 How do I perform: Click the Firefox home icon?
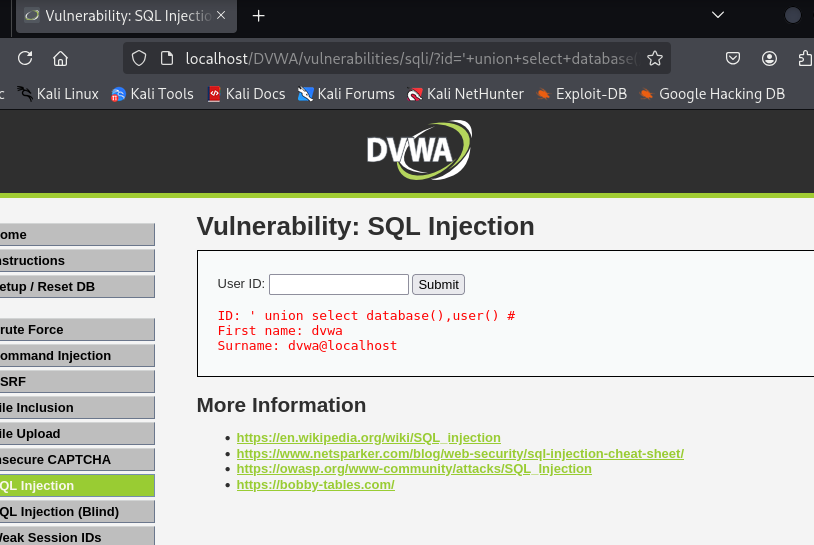[x=60, y=58]
